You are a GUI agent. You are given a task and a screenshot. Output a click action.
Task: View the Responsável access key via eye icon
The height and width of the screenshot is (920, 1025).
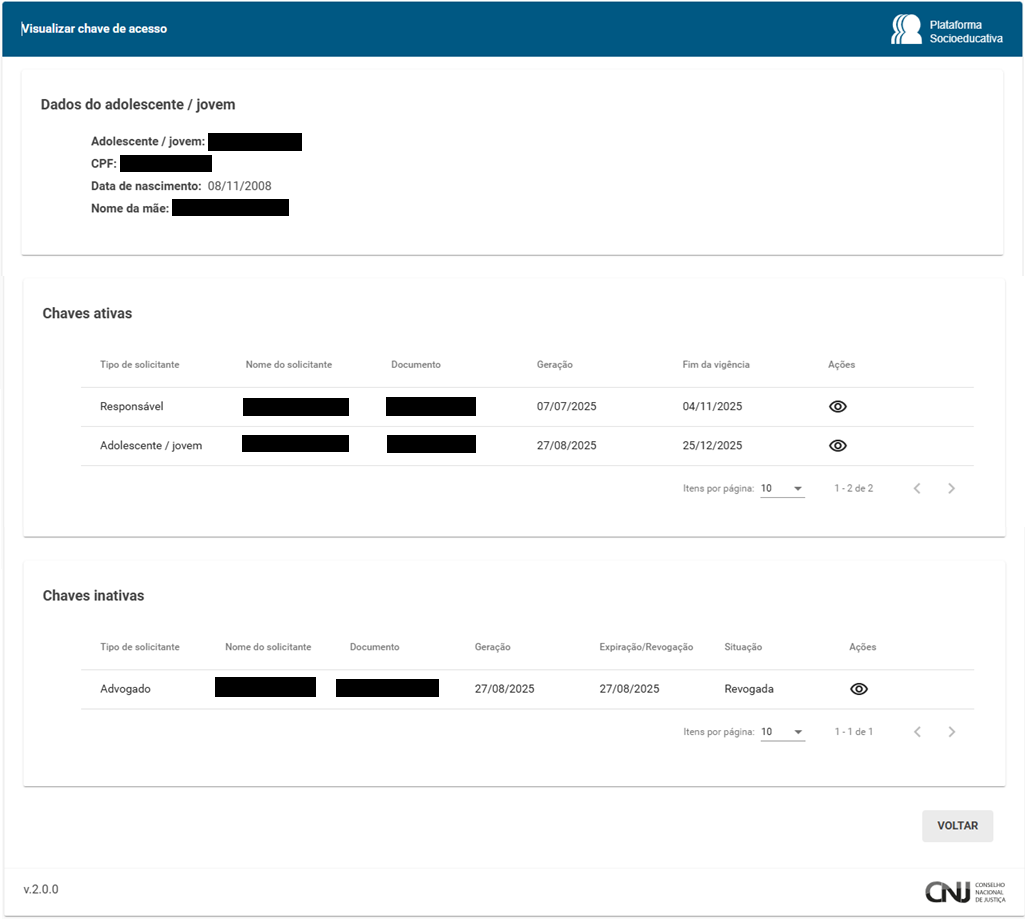tap(838, 407)
